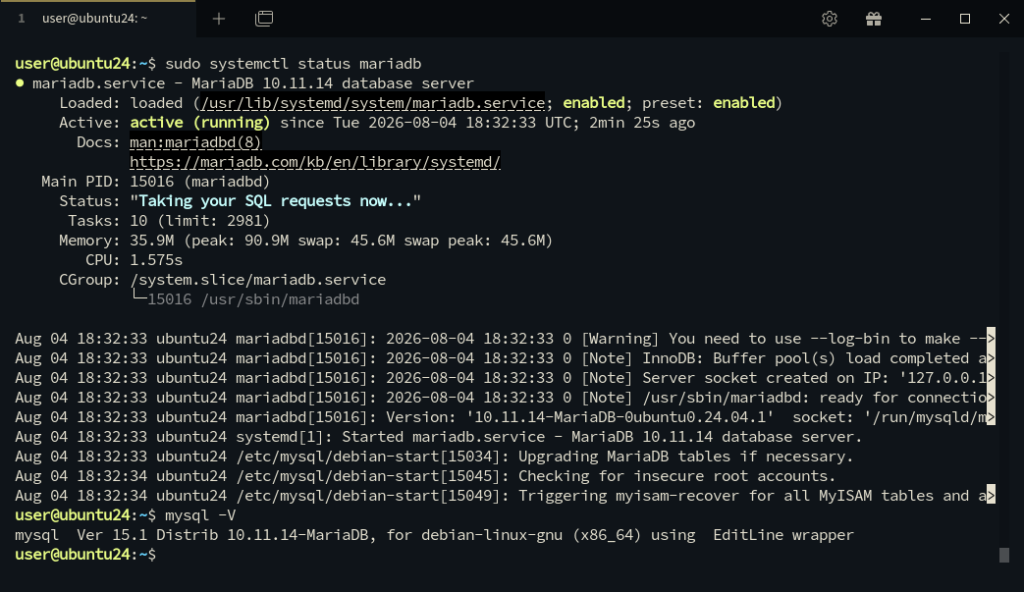1024x592 pixels.
Task: Click the InnoDB Buffer pool(s) log line
Action: [504, 358]
